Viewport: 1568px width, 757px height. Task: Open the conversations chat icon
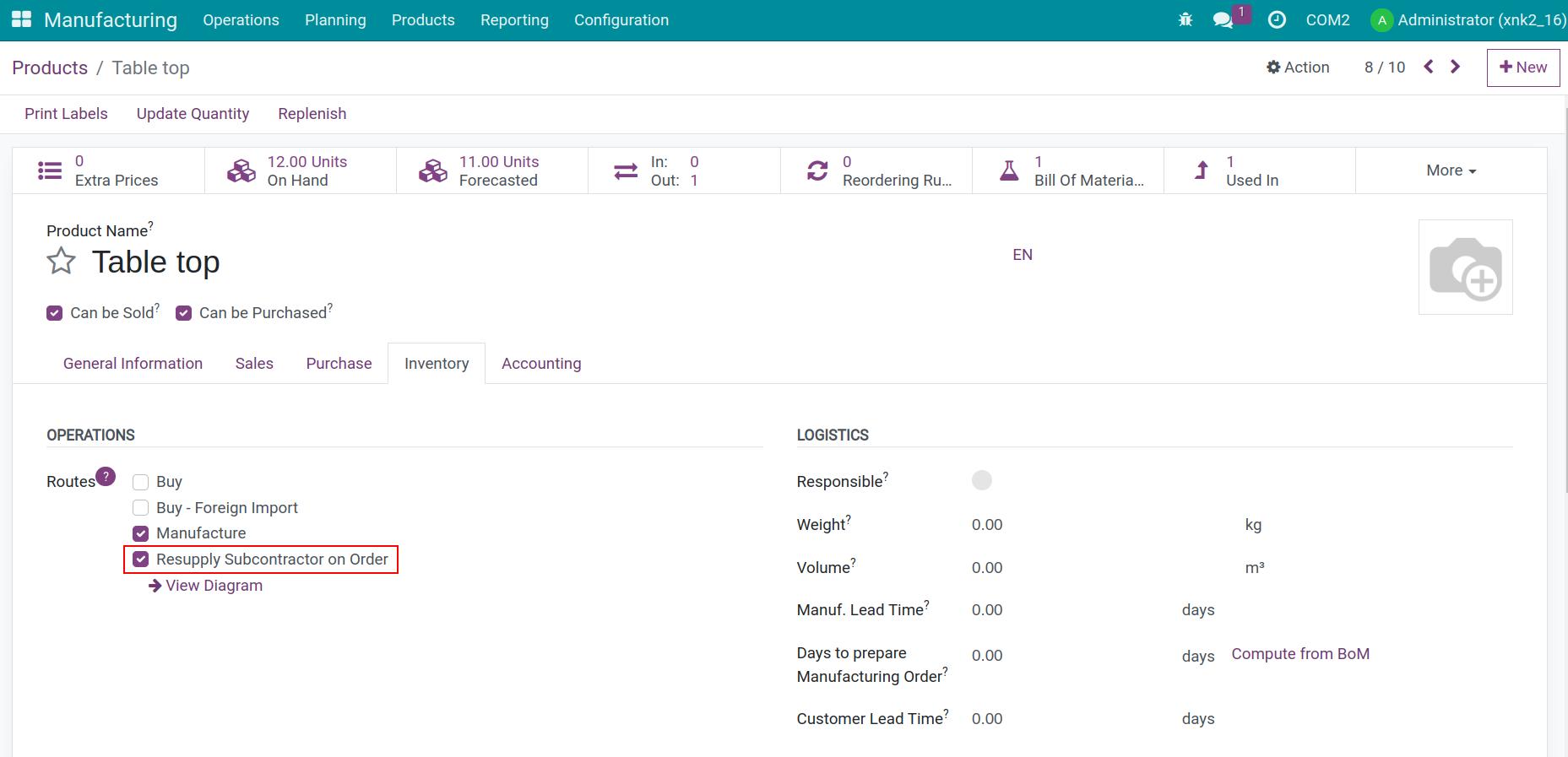coord(1223,19)
